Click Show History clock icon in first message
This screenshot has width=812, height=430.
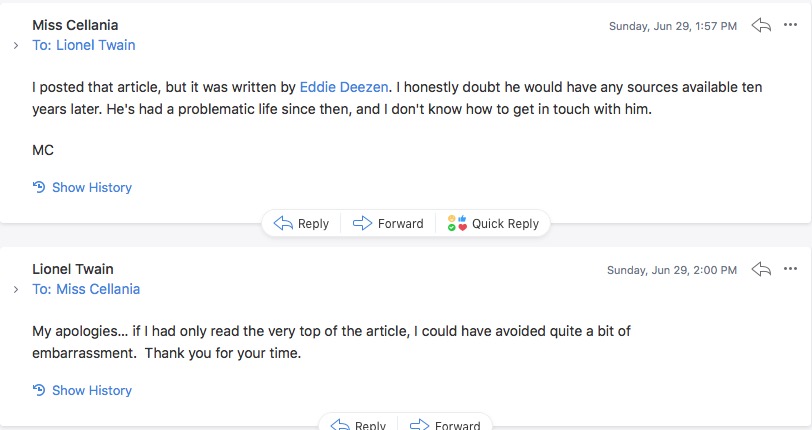[39, 187]
